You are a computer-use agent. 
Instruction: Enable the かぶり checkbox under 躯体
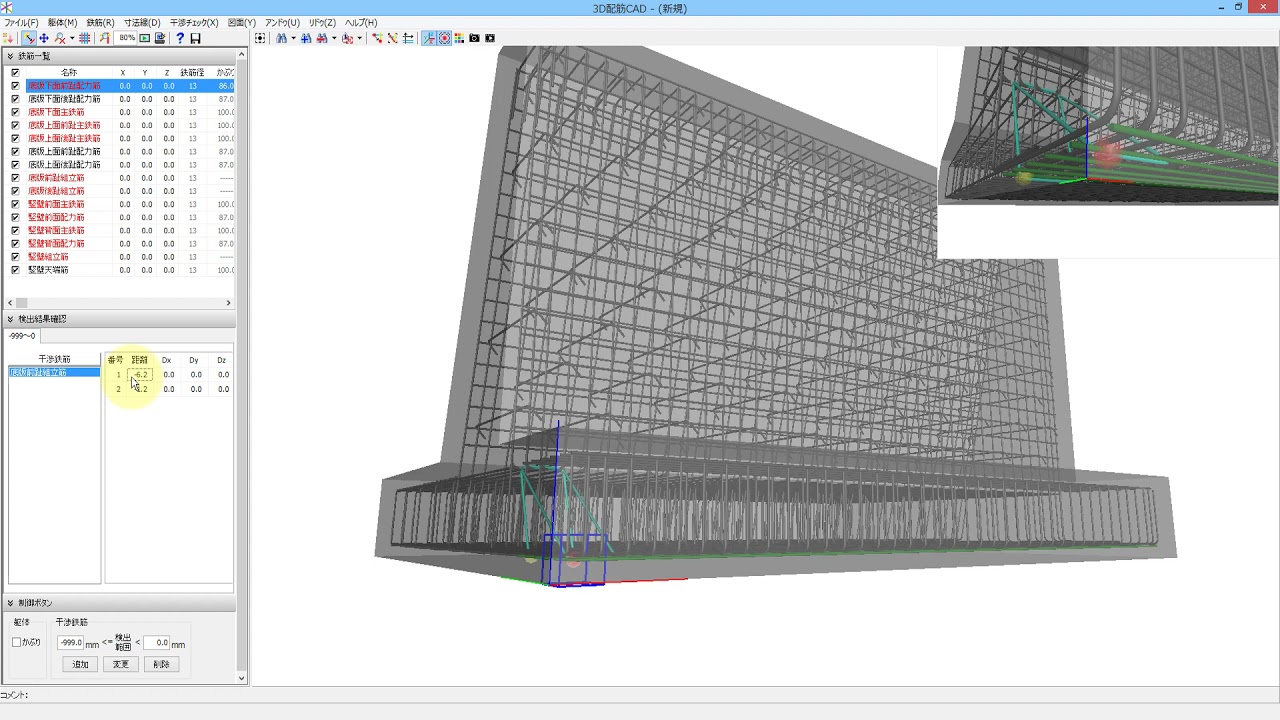(16, 643)
